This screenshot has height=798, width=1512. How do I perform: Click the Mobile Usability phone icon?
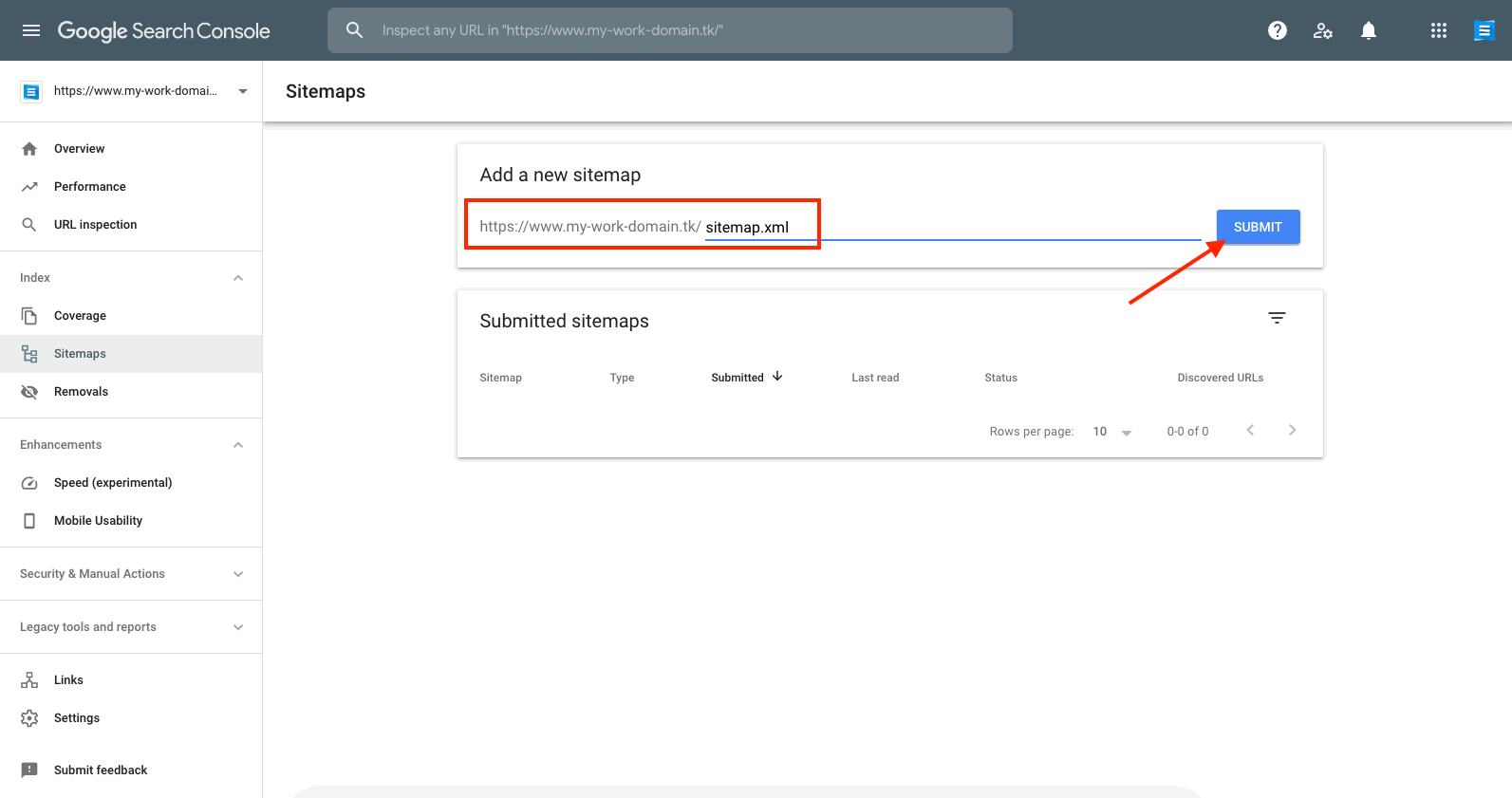[29, 521]
